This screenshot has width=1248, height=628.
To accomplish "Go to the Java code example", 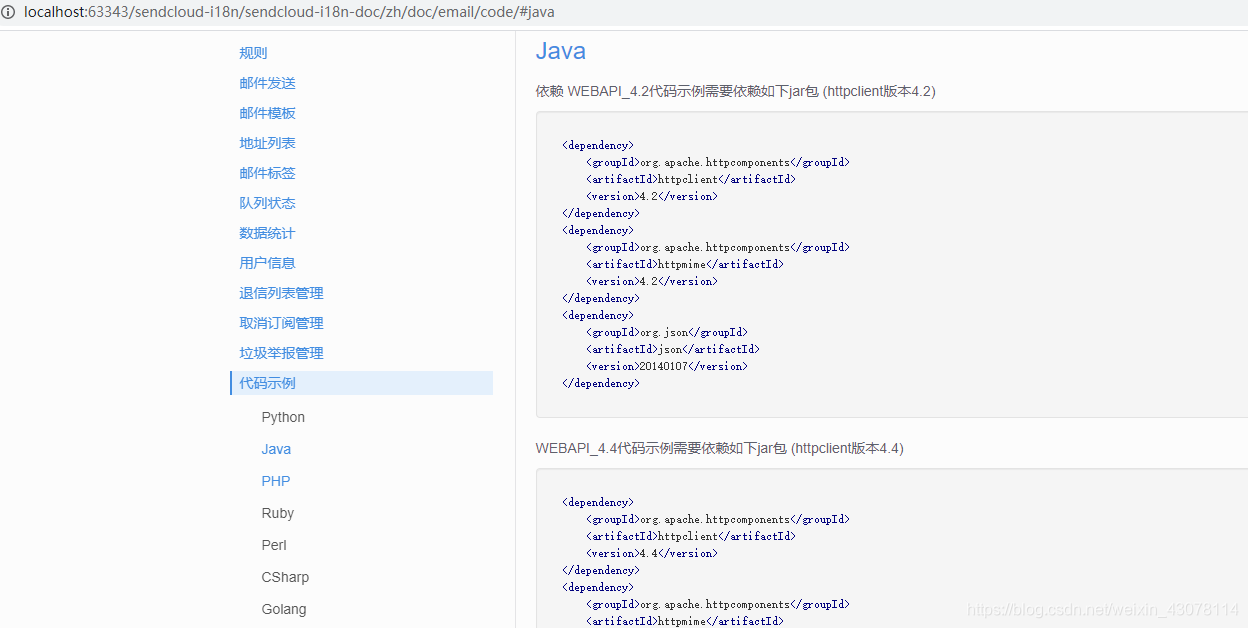I will click(x=276, y=449).
